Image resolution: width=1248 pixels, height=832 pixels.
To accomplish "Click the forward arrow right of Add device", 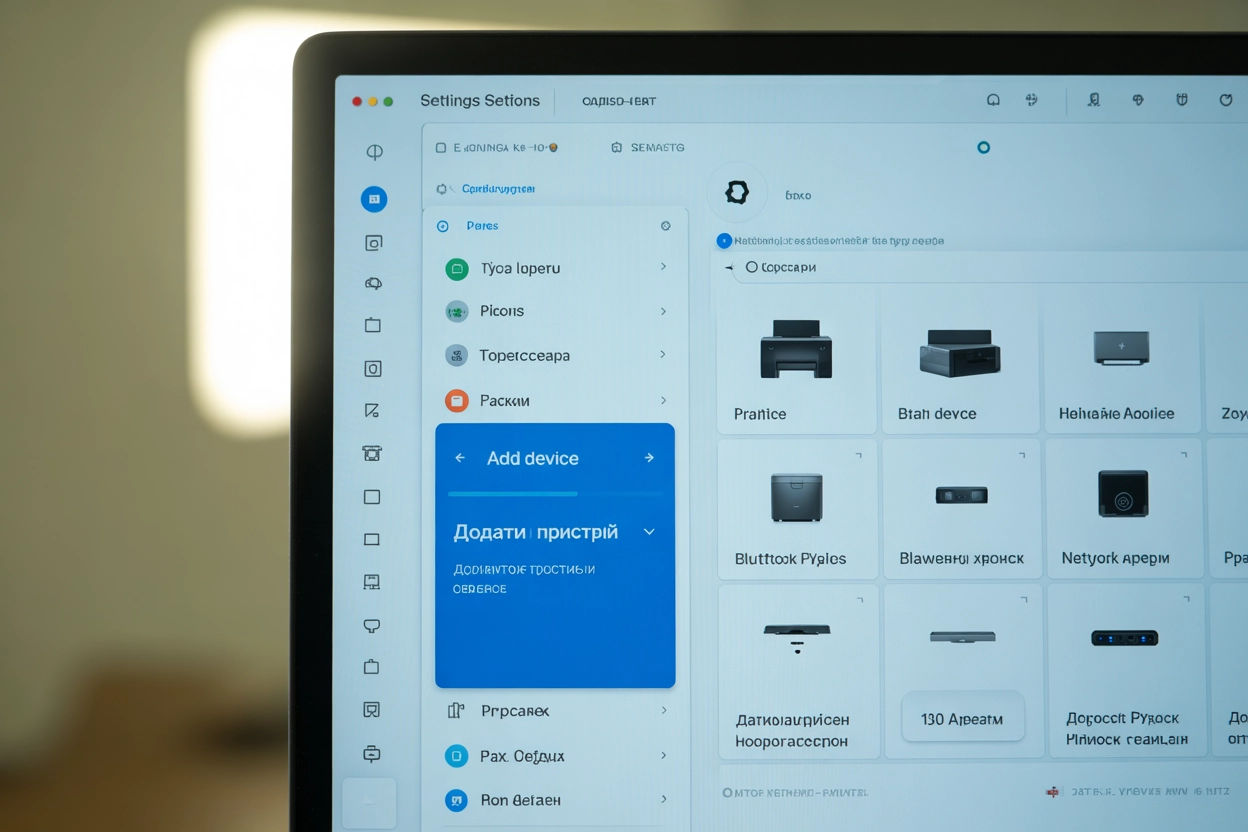I will coord(649,458).
